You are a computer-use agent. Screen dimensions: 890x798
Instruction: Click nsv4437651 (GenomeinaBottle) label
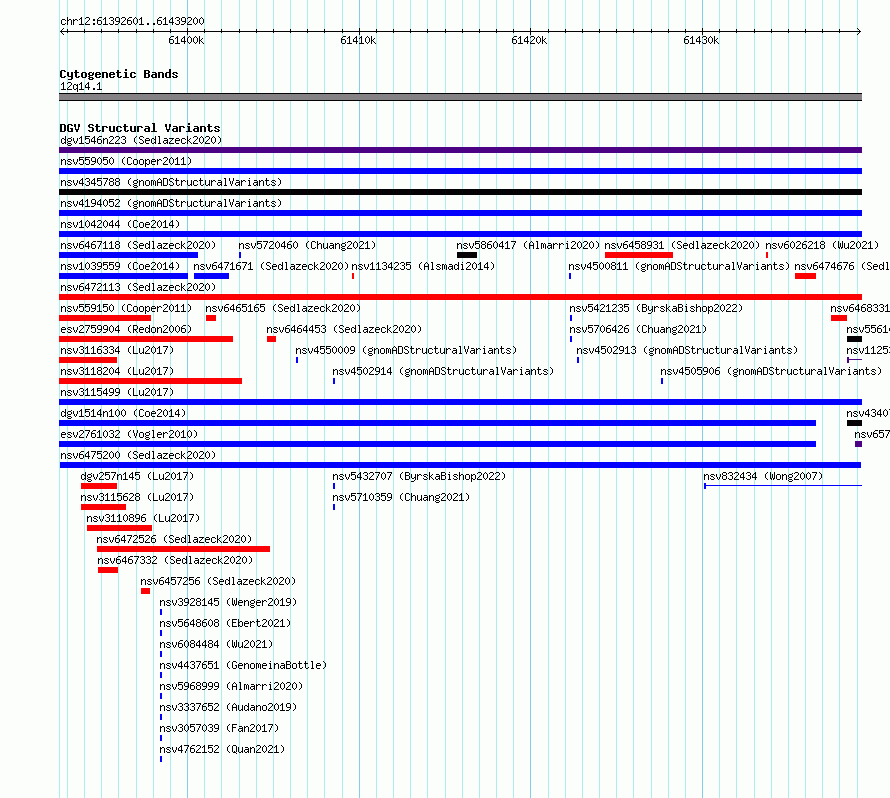243,665
